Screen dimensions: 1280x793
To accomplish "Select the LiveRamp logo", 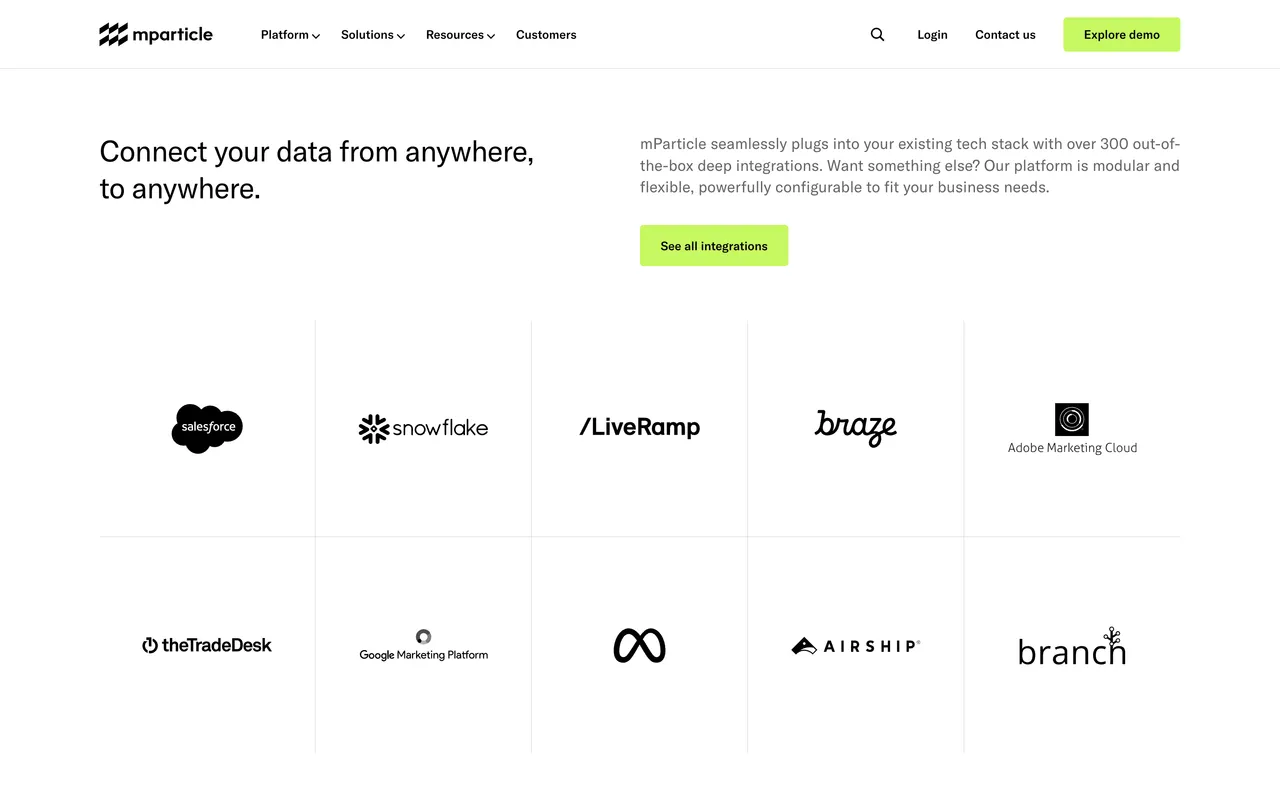I will pos(639,427).
